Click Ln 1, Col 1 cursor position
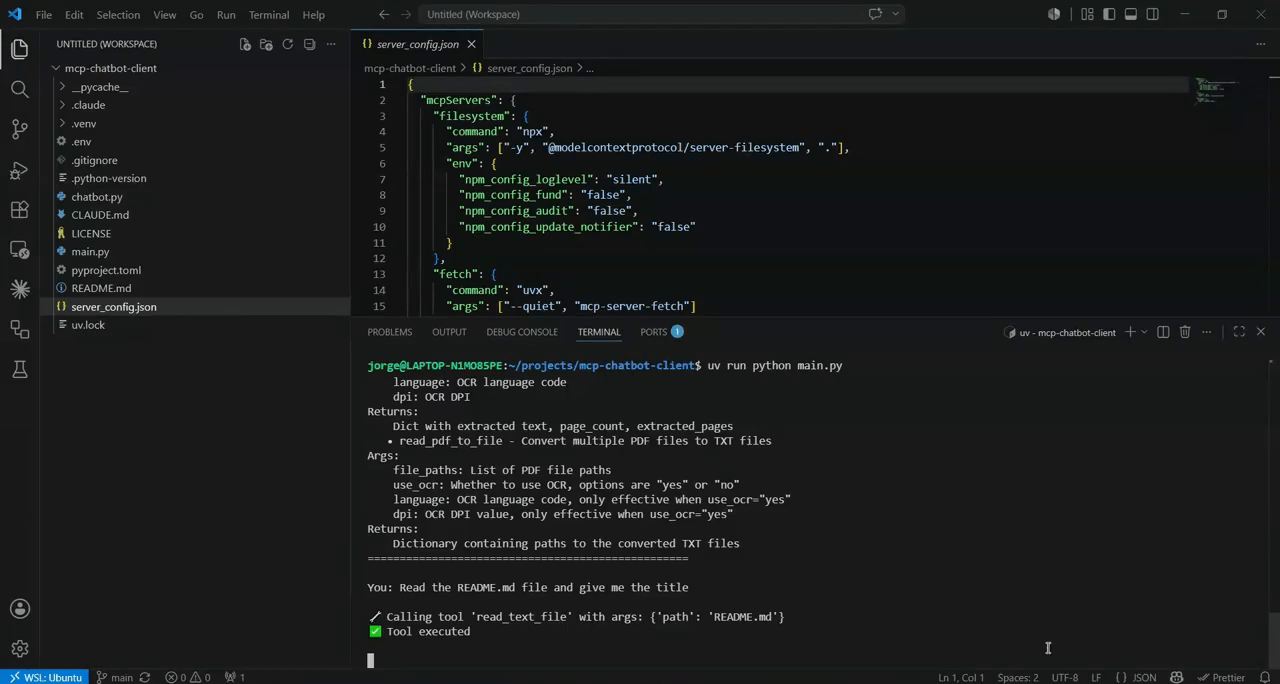Screen dimensions: 1280x684 [961, 677]
